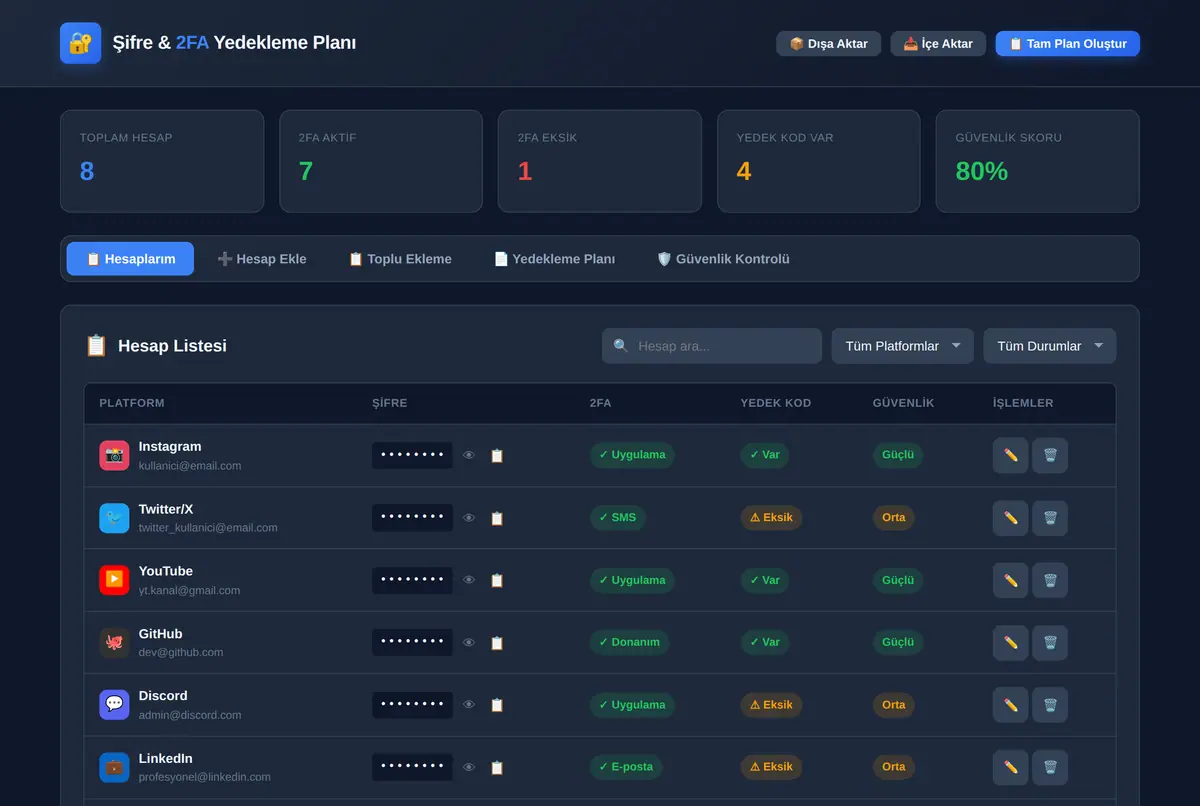
Task: Select the Yedekleme Planı tab
Action: tap(554, 259)
